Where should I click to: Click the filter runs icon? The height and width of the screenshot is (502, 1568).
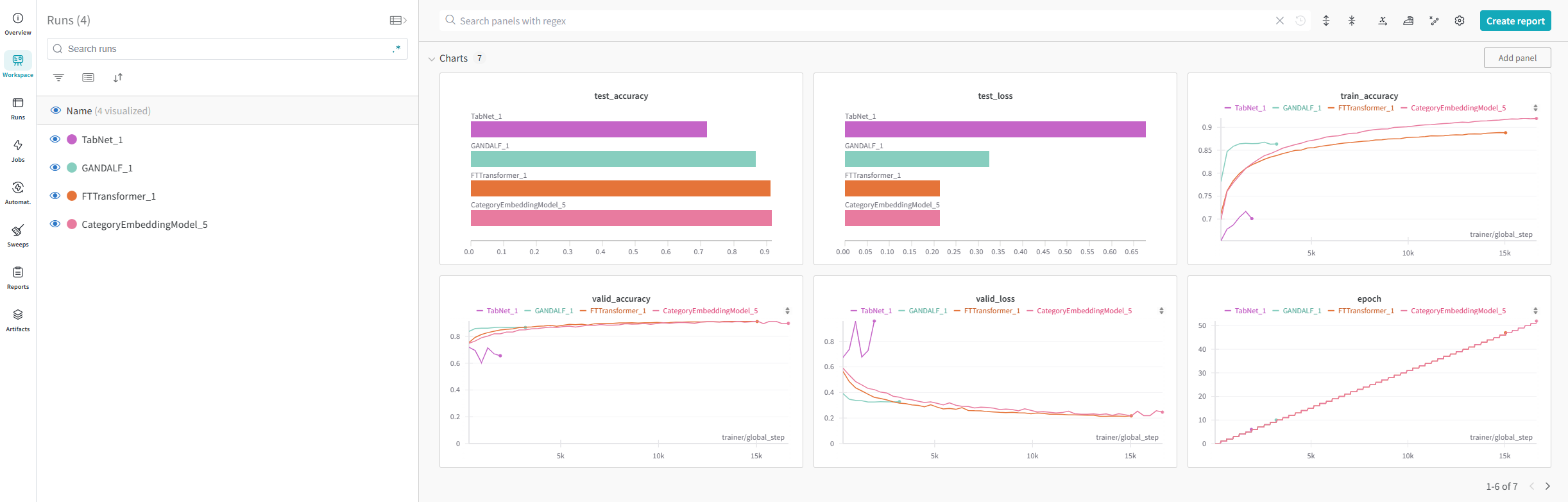58,78
